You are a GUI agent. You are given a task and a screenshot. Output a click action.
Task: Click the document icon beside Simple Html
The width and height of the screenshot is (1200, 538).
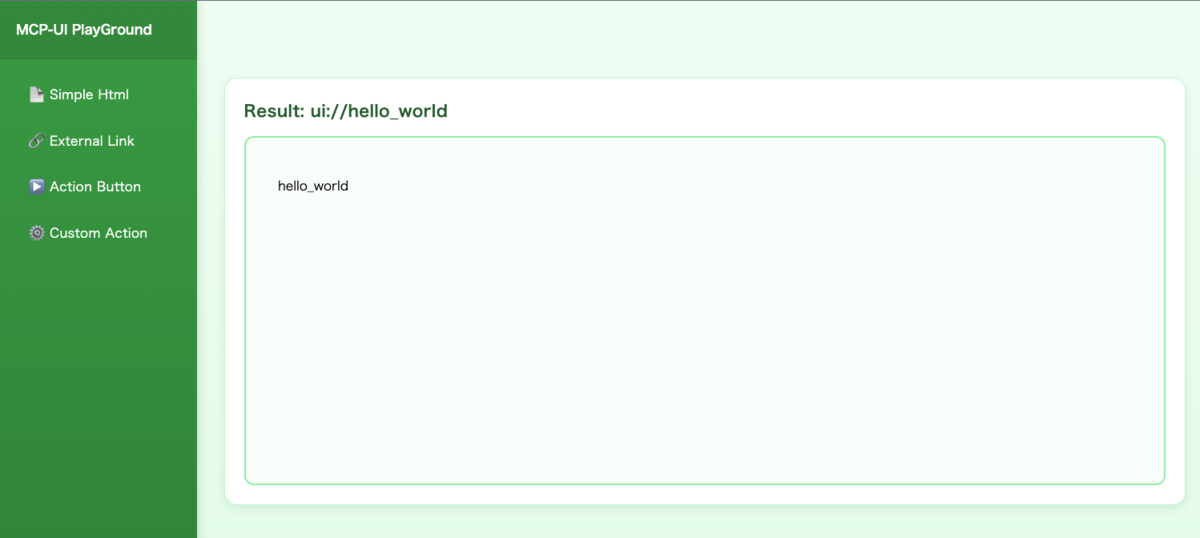37,95
